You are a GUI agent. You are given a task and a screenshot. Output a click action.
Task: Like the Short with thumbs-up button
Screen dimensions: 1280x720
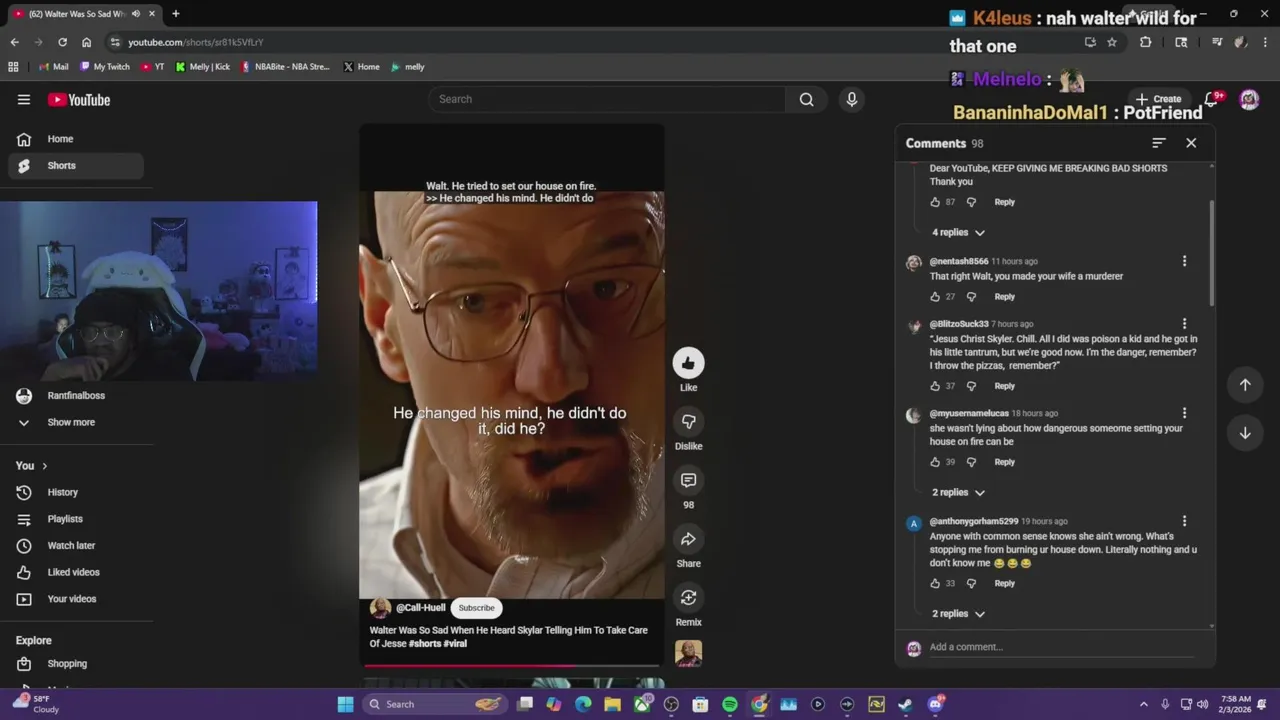pyautogui.click(x=688, y=363)
